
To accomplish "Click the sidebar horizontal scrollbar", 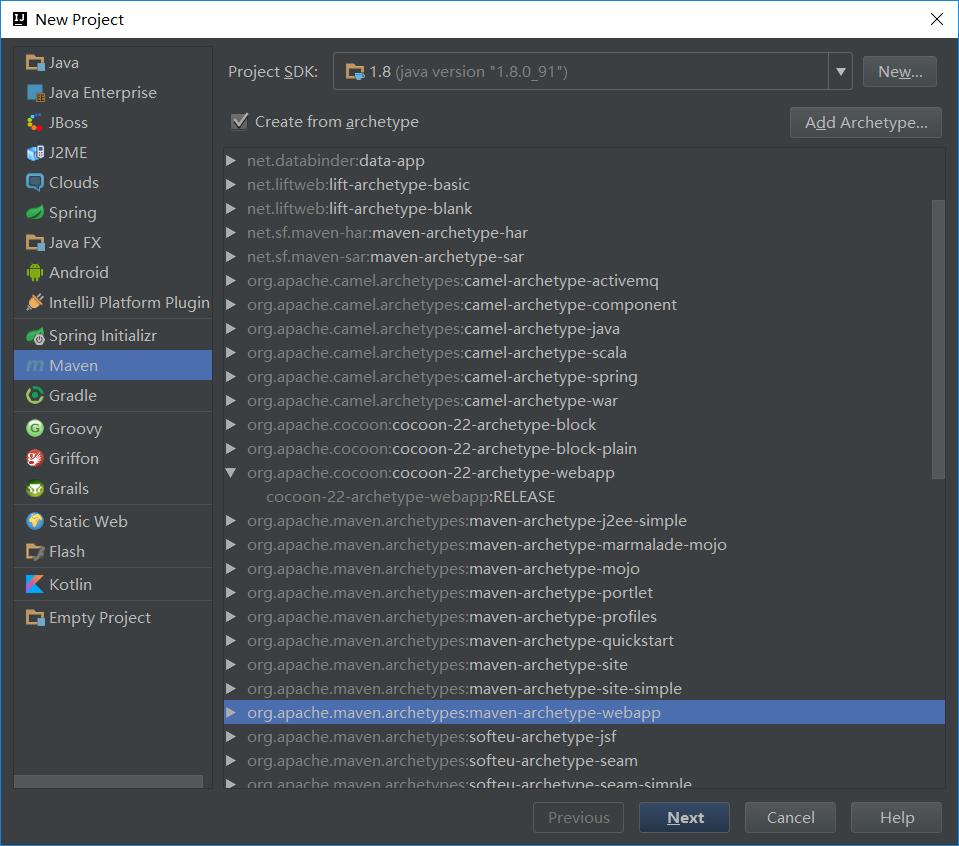I will click(x=108, y=781).
